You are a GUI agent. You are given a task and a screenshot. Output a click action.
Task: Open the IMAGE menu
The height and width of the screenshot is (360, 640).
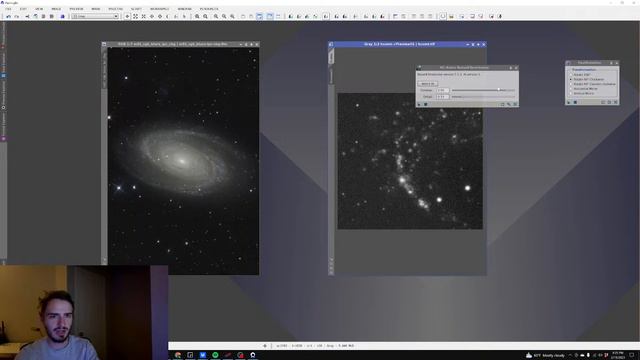pyautogui.click(x=56, y=9)
